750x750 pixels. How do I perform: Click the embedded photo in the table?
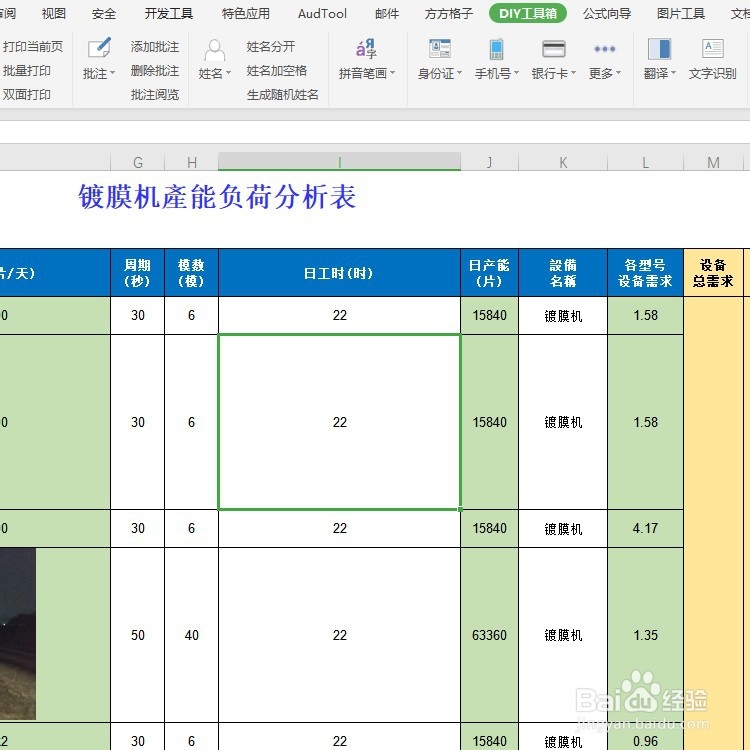click(18, 634)
